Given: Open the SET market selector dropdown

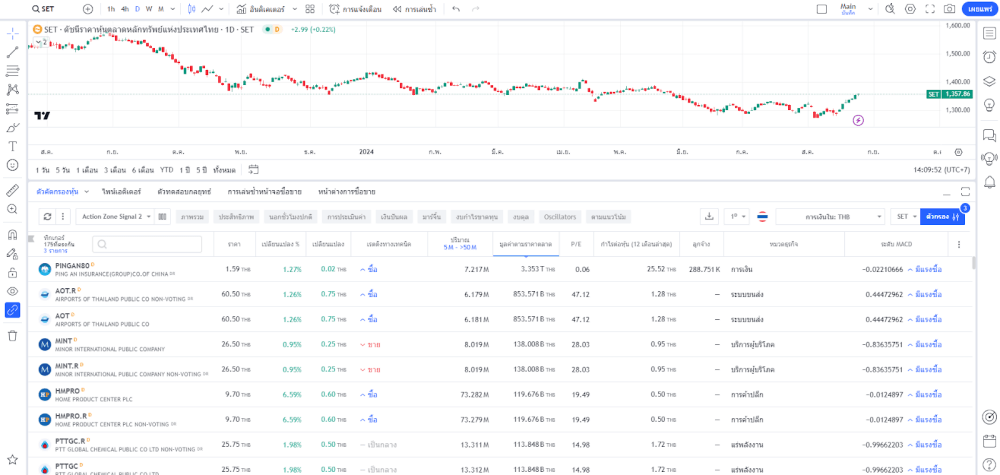Looking at the screenshot, I should click(x=903, y=216).
